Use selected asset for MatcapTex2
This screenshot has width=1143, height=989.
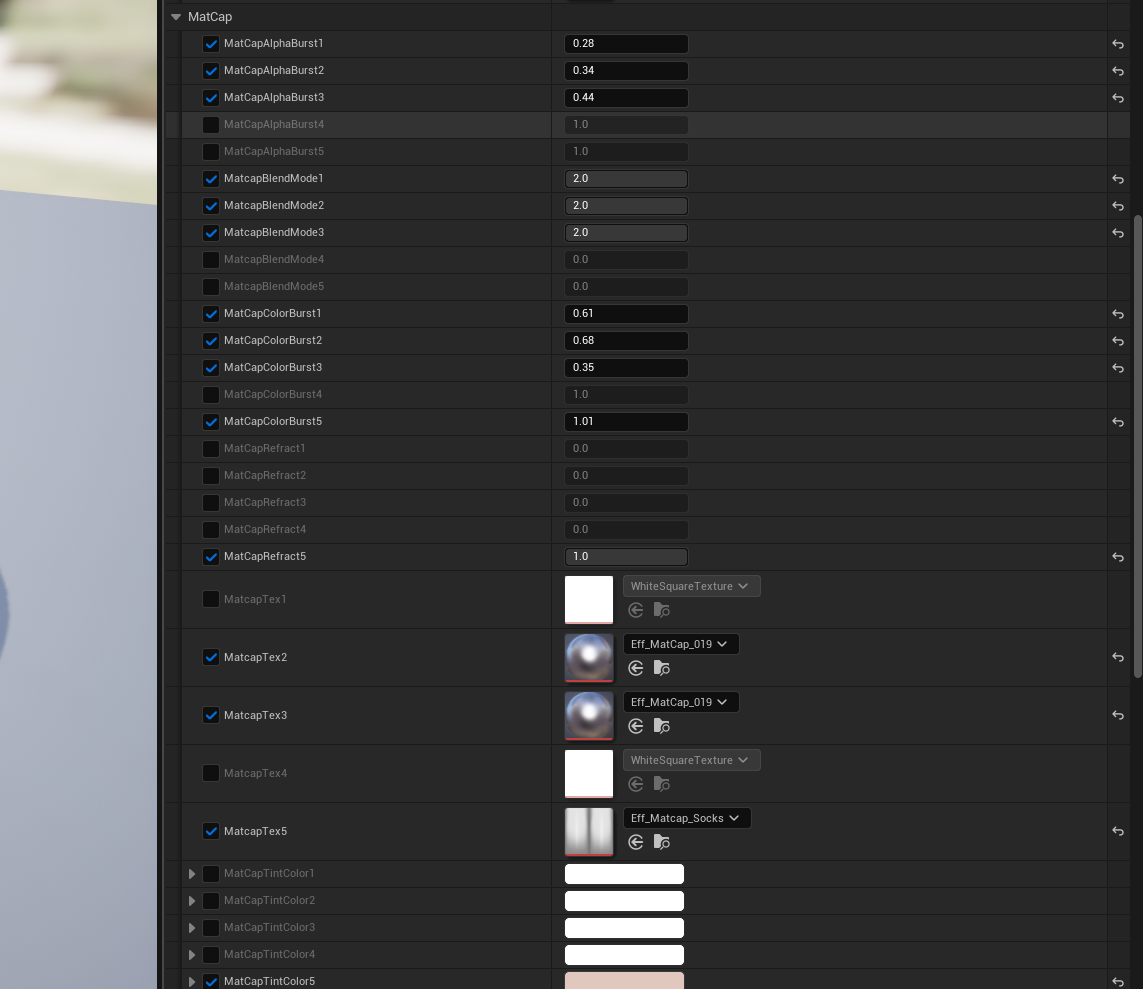(635, 668)
